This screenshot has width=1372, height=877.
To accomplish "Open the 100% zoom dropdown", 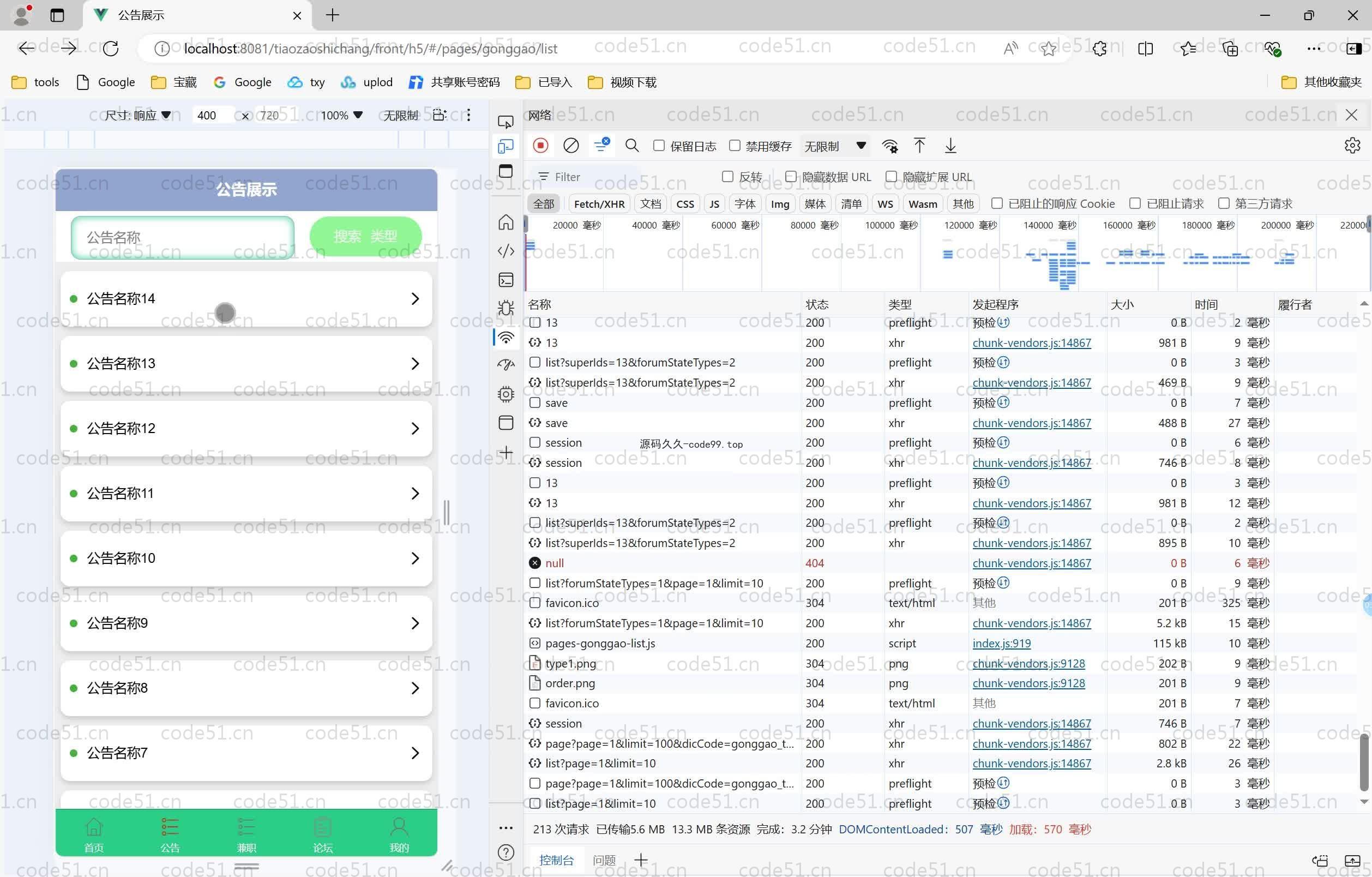I will (x=341, y=115).
